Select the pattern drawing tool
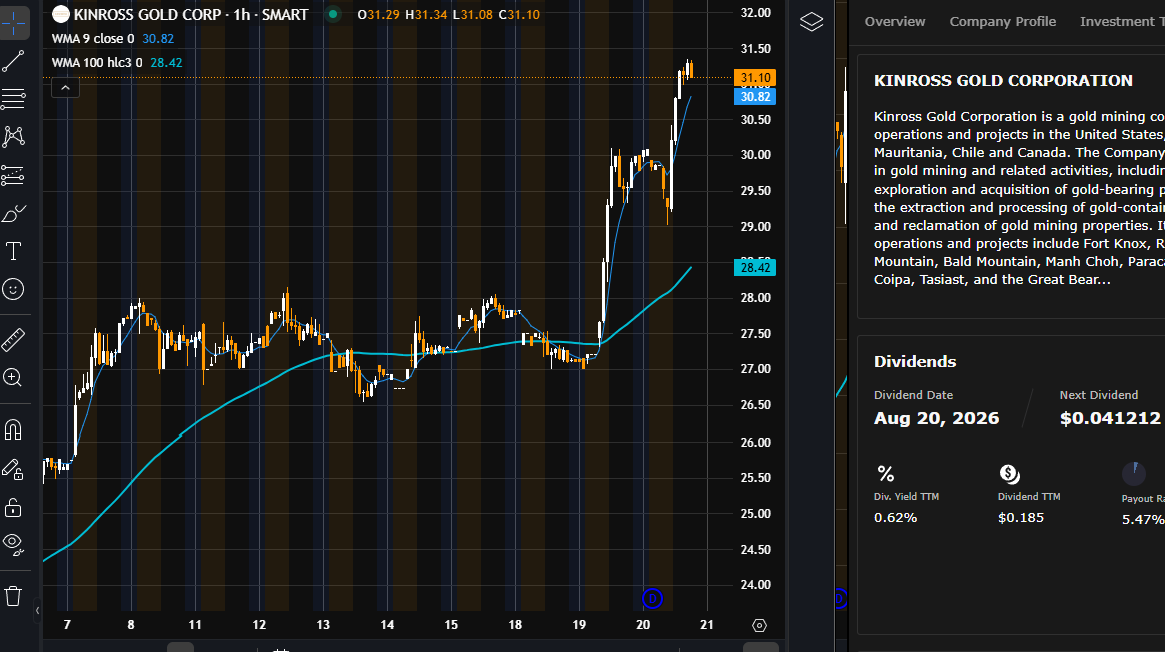The height and width of the screenshot is (652, 1165). (x=13, y=136)
